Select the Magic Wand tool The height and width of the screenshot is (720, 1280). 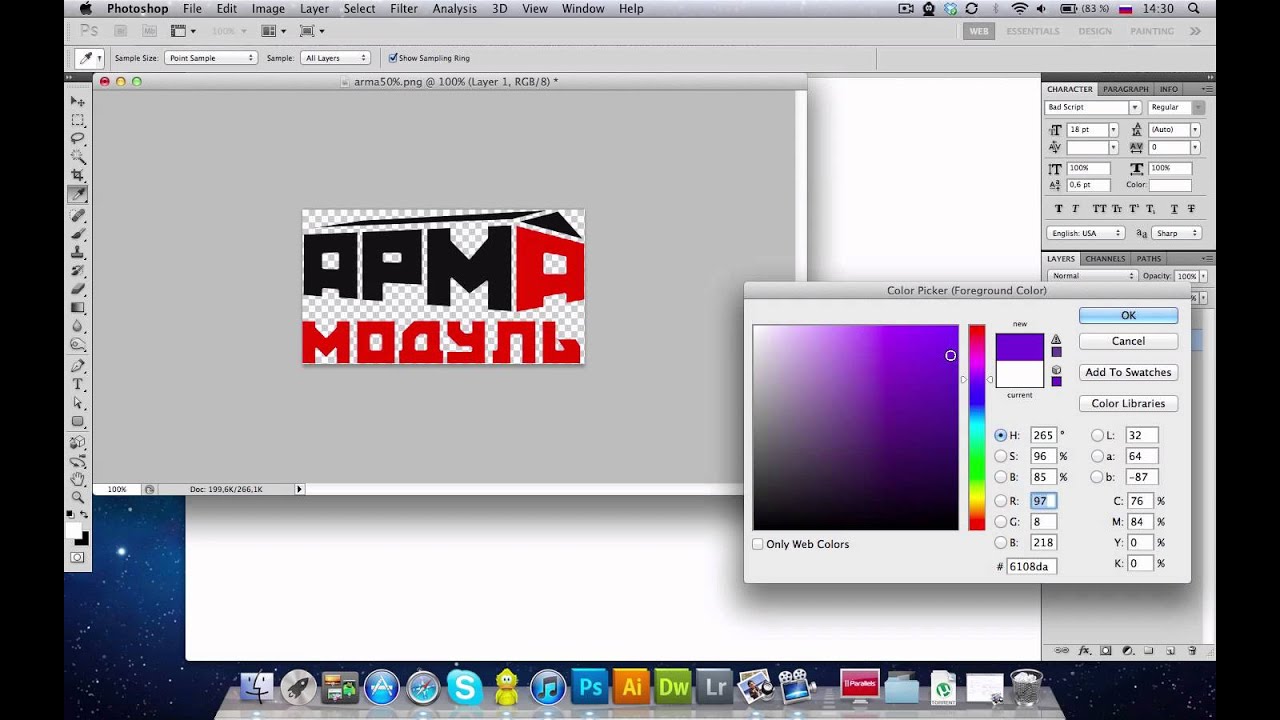pyautogui.click(x=77, y=157)
